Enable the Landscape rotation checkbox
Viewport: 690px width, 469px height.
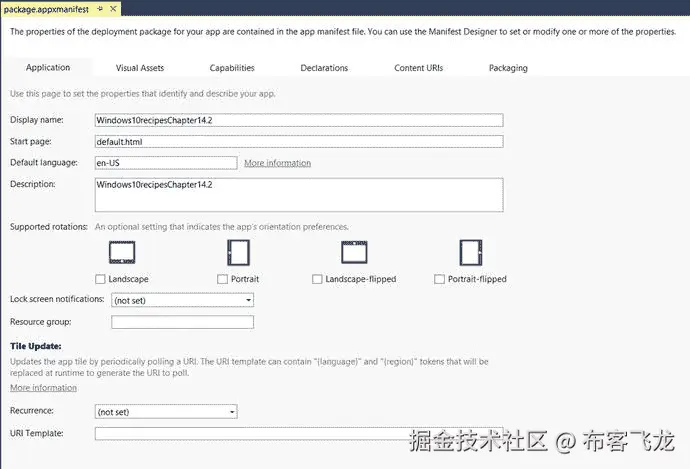[100, 279]
